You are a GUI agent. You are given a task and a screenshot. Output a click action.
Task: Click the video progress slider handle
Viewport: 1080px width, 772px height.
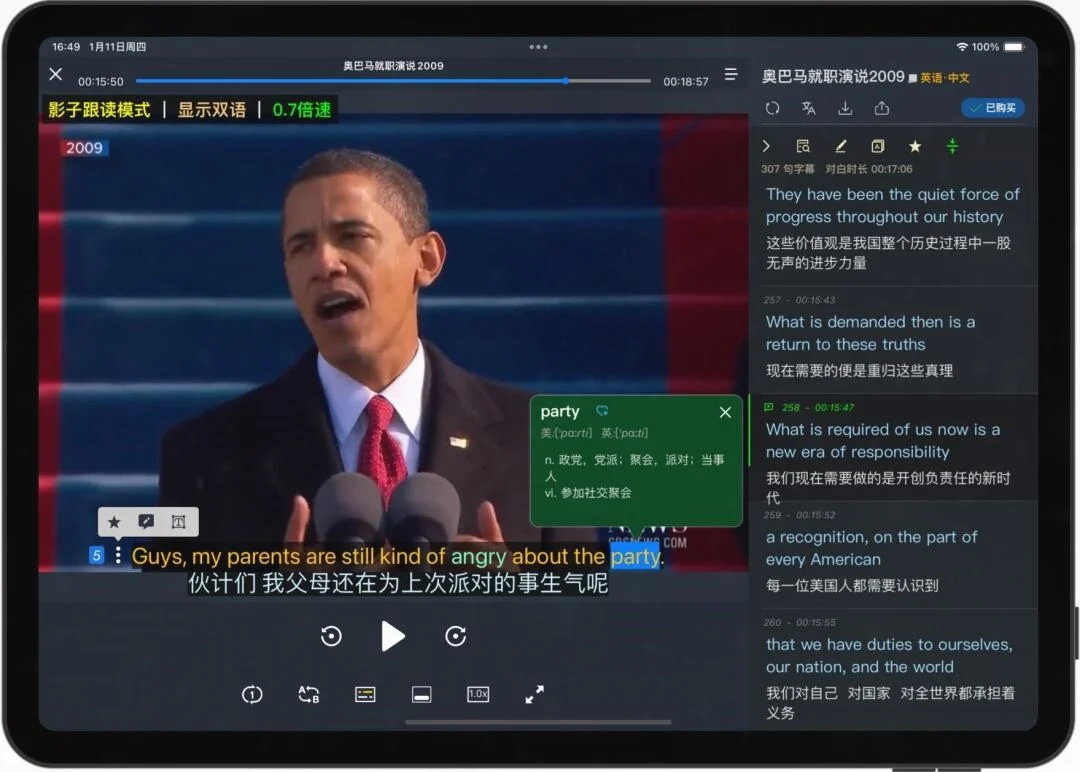coord(565,81)
